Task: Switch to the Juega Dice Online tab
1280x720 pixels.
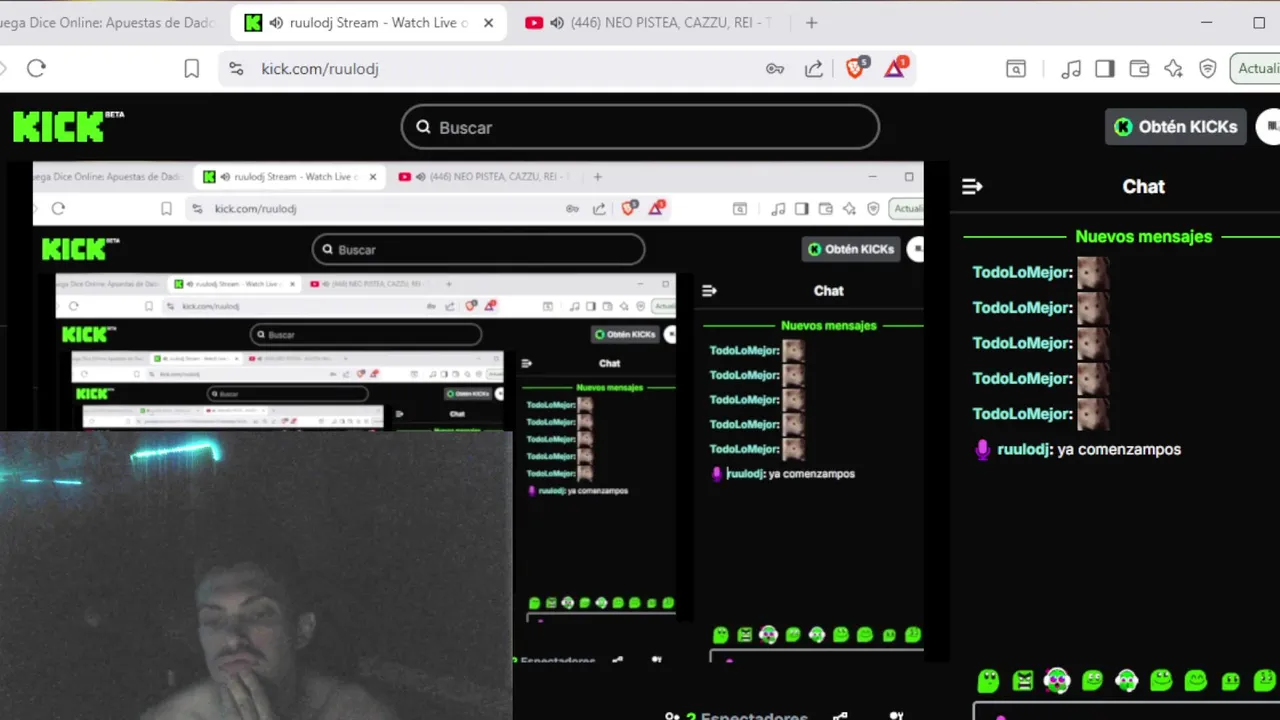Action: (x=108, y=22)
